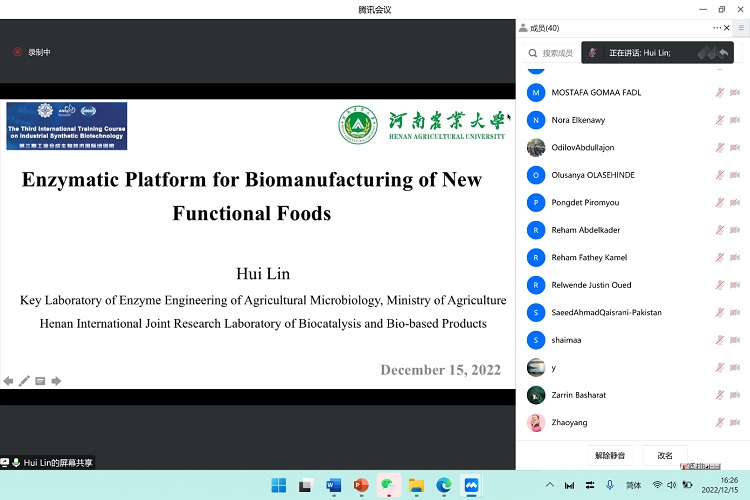
Task: Click the 解除静音 unmute button
Action: pos(610,455)
